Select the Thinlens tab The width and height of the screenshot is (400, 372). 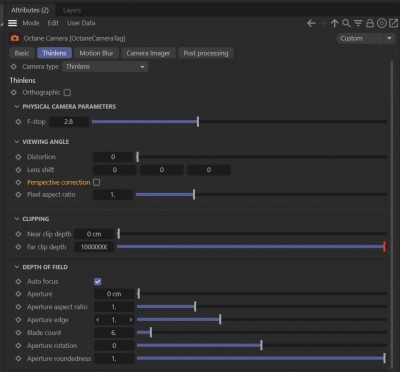point(54,53)
